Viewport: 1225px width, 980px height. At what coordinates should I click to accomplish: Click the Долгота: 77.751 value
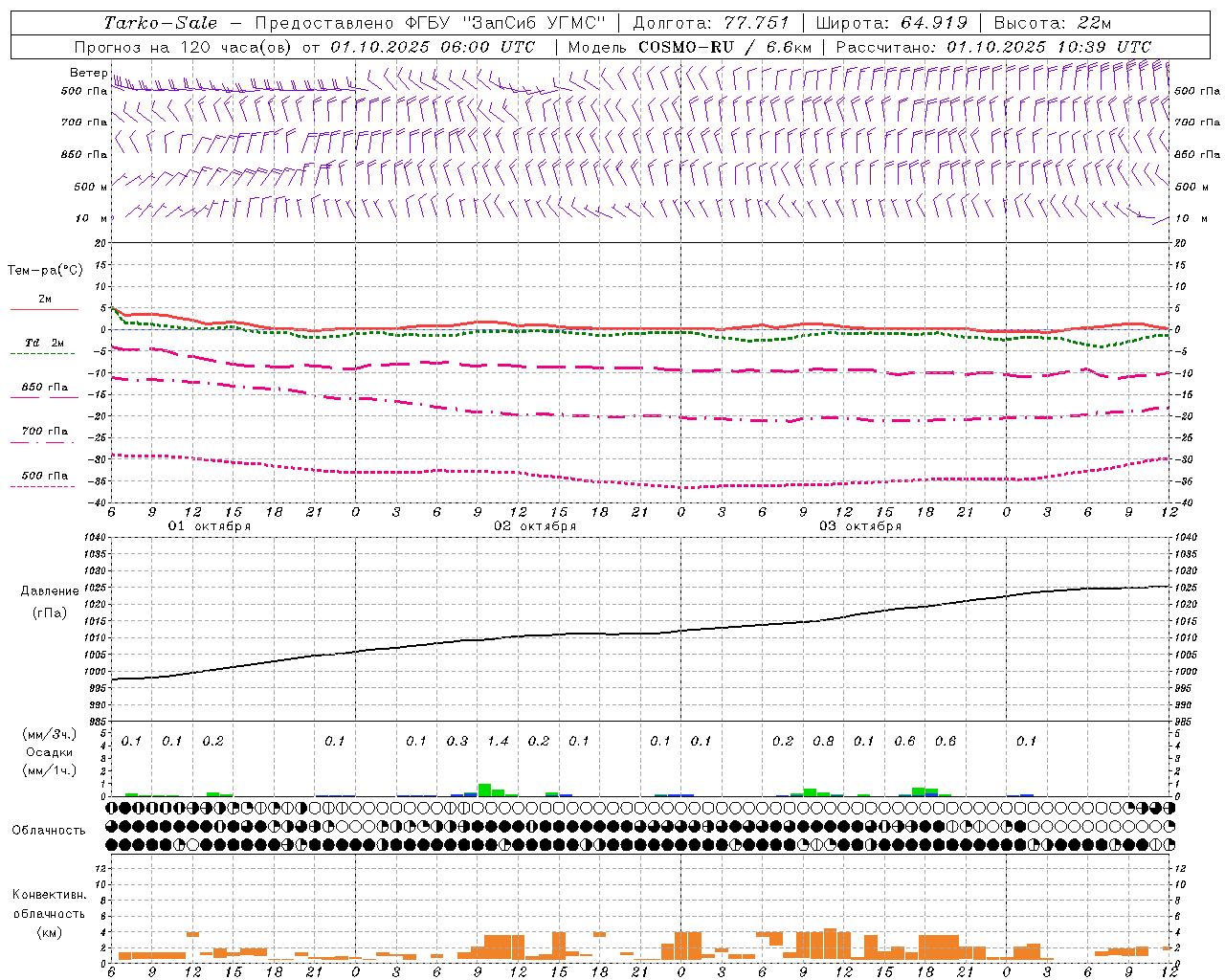711,23
